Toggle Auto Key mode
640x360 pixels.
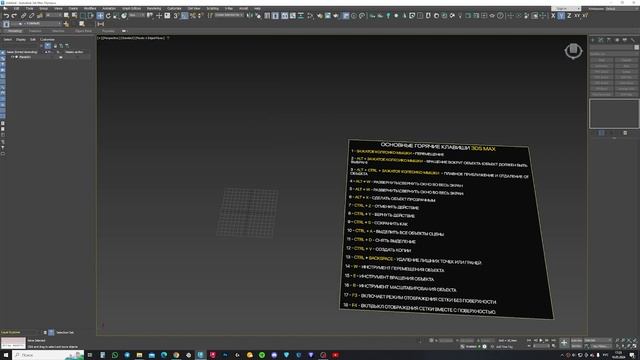[x=576, y=340]
